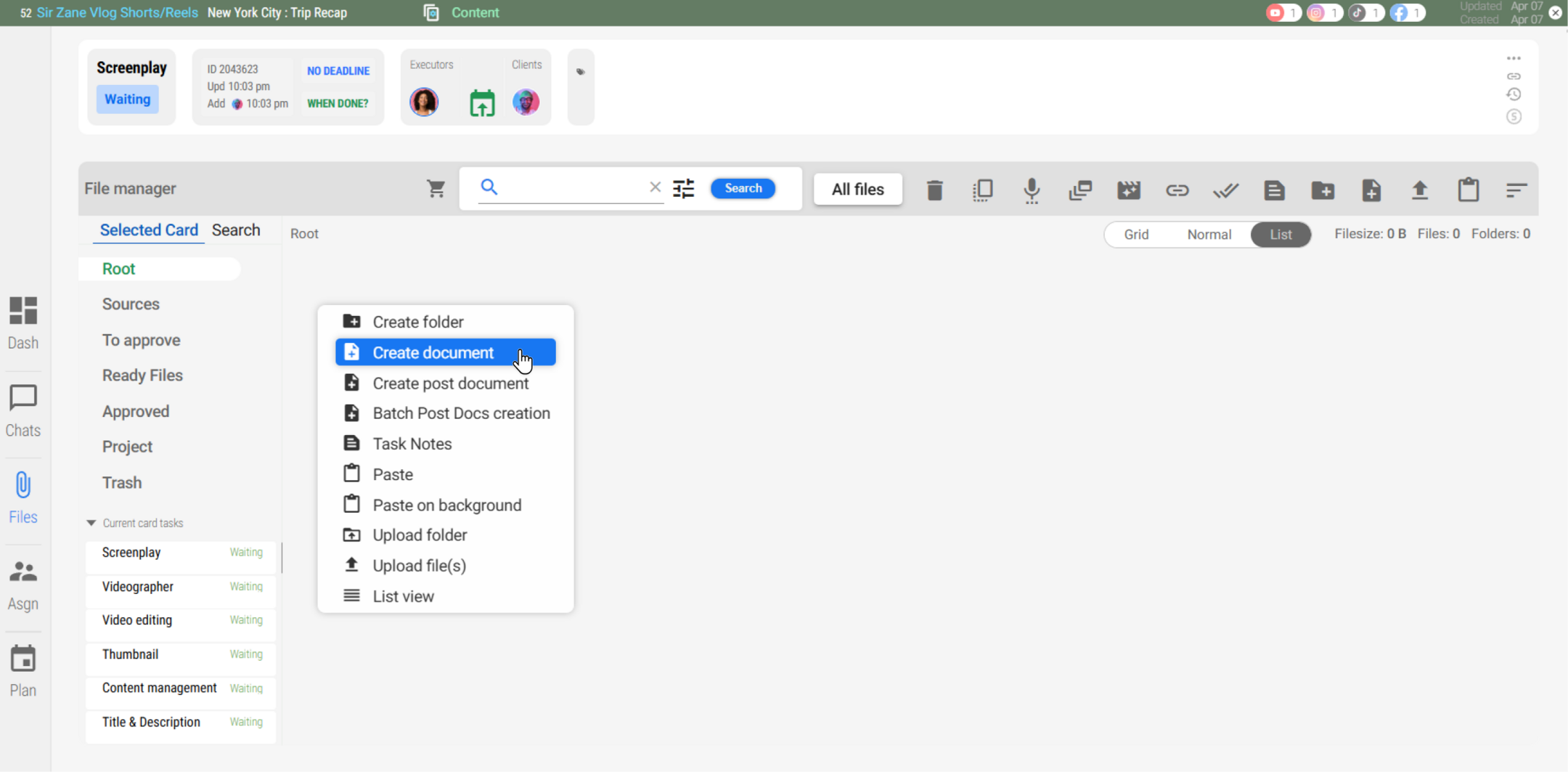This screenshot has height=772, width=1568.
Task: Switch file view to Grid
Action: click(1136, 235)
